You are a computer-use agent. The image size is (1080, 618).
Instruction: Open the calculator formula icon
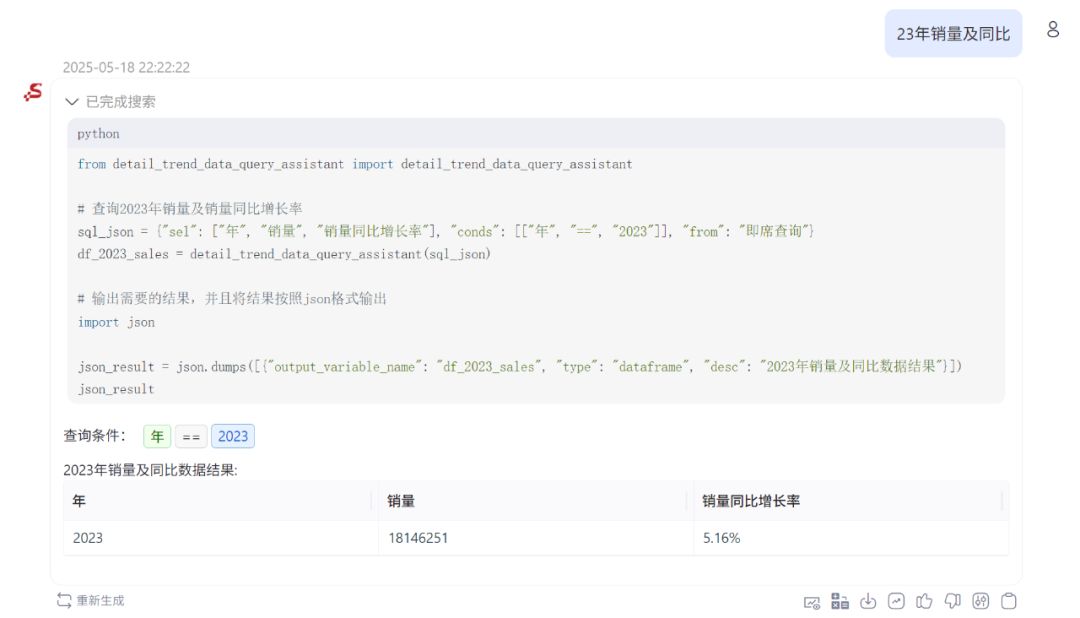[840, 601]
